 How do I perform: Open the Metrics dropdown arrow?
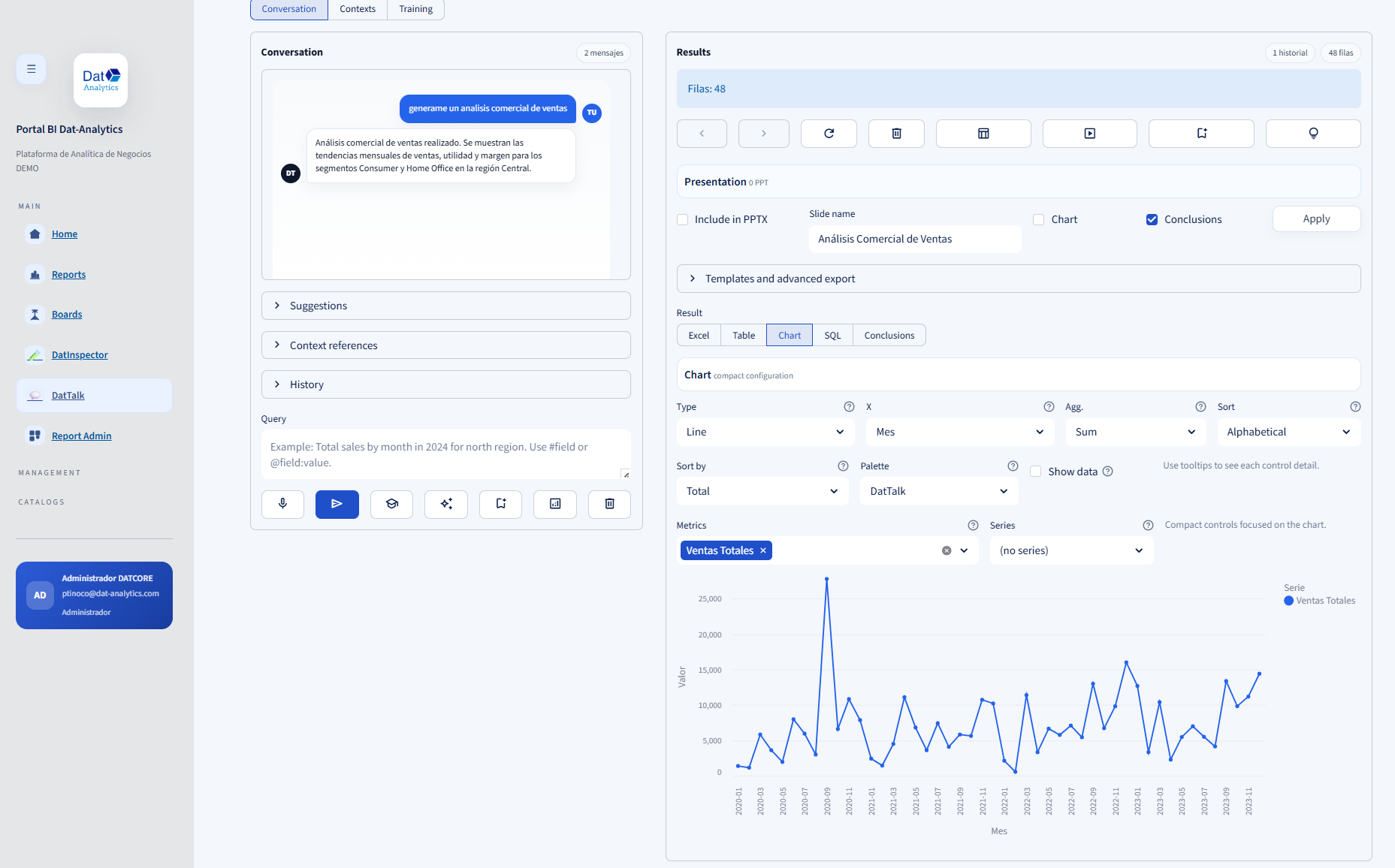(964, 550)
